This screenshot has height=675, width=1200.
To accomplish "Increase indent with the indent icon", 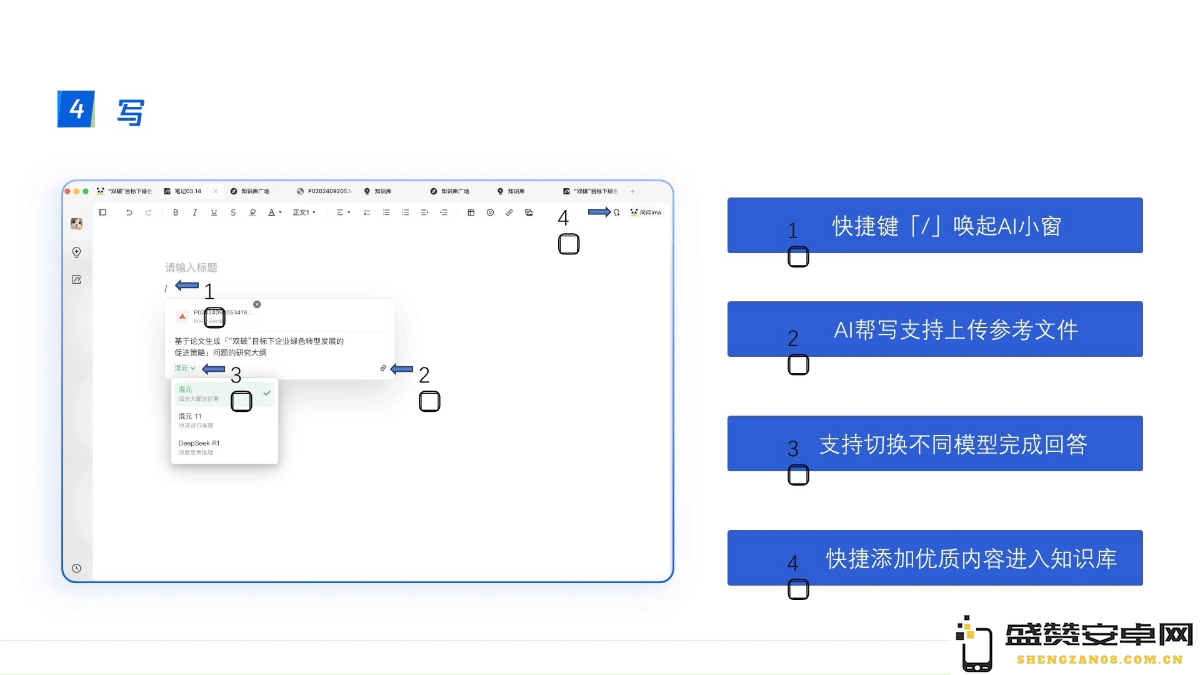I will 443,212.
